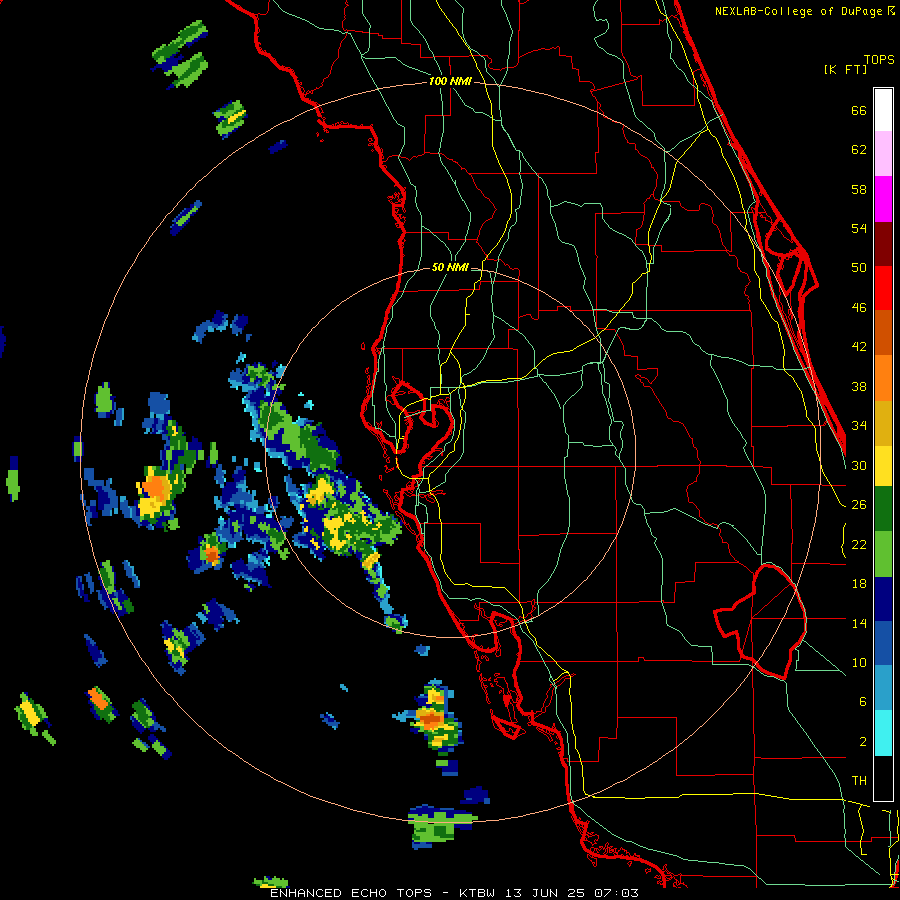
Task: Click the TH threshold legend label
Action: coord(859,781)
